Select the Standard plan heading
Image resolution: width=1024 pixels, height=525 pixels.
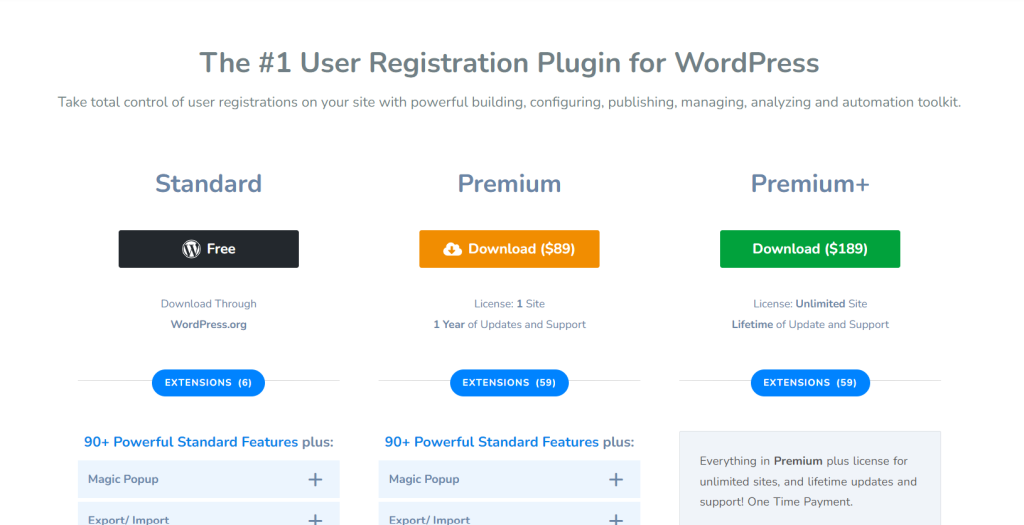[x=208, y=184]
